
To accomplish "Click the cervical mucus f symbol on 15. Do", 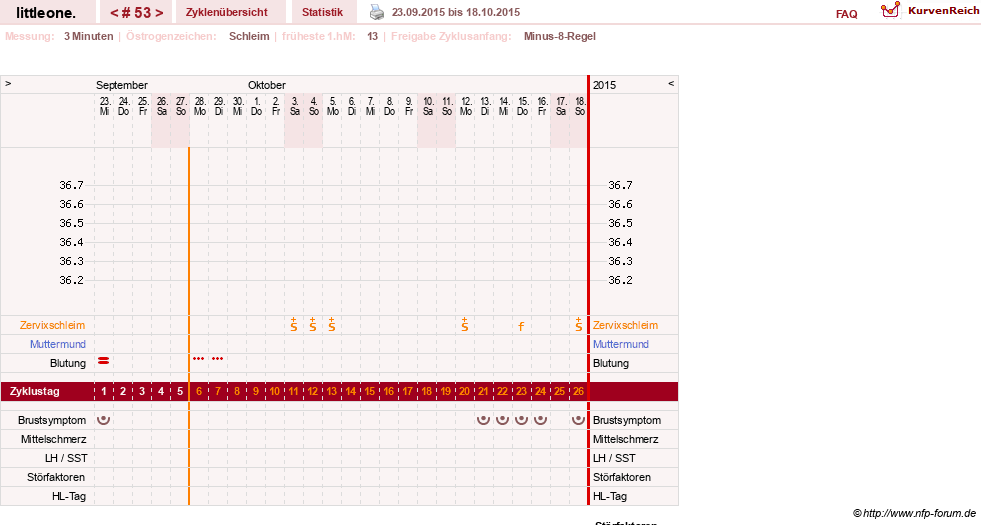I will pos(521,326).
